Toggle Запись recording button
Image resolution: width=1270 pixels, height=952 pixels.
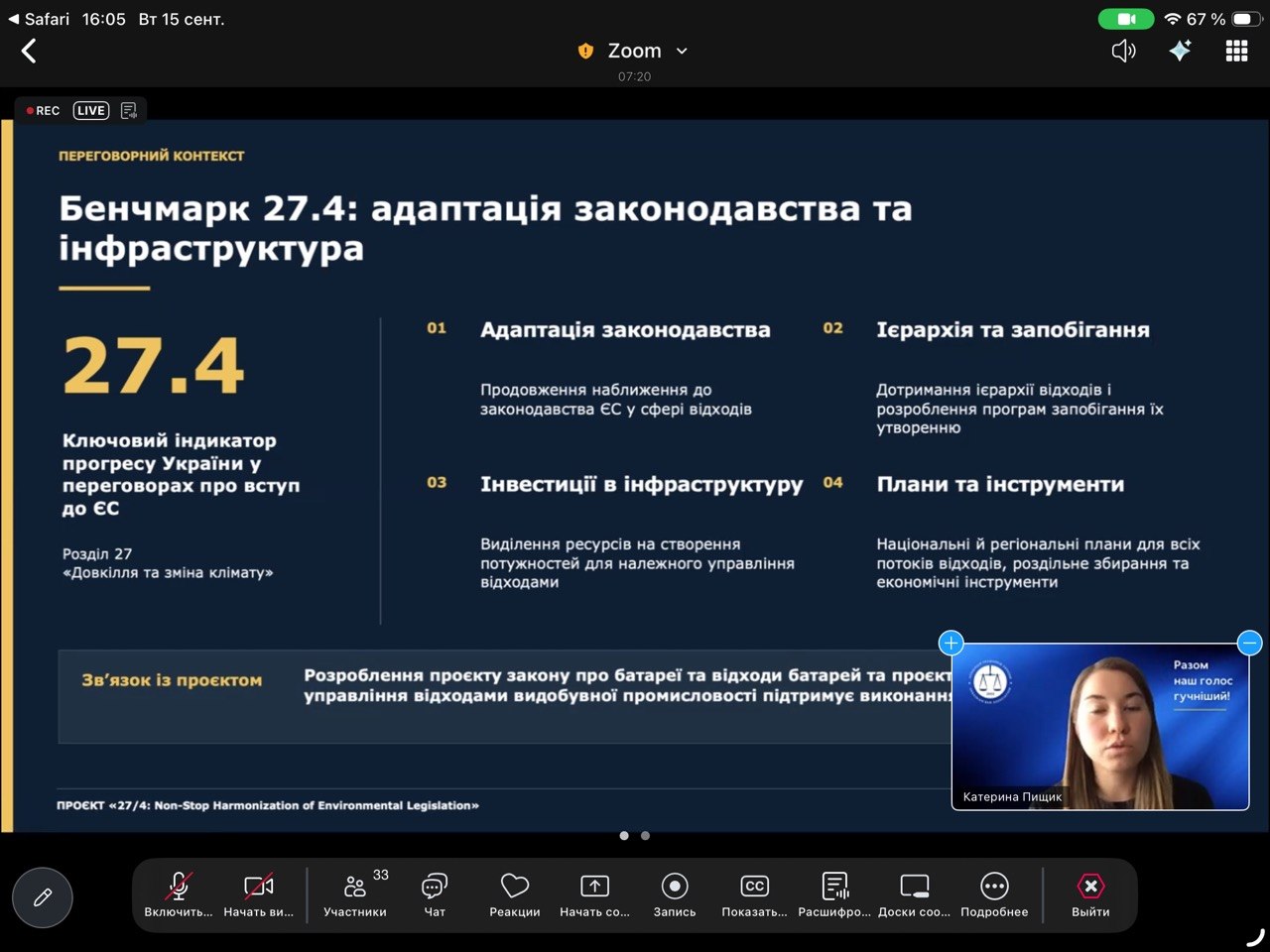(x=675, y=894)
